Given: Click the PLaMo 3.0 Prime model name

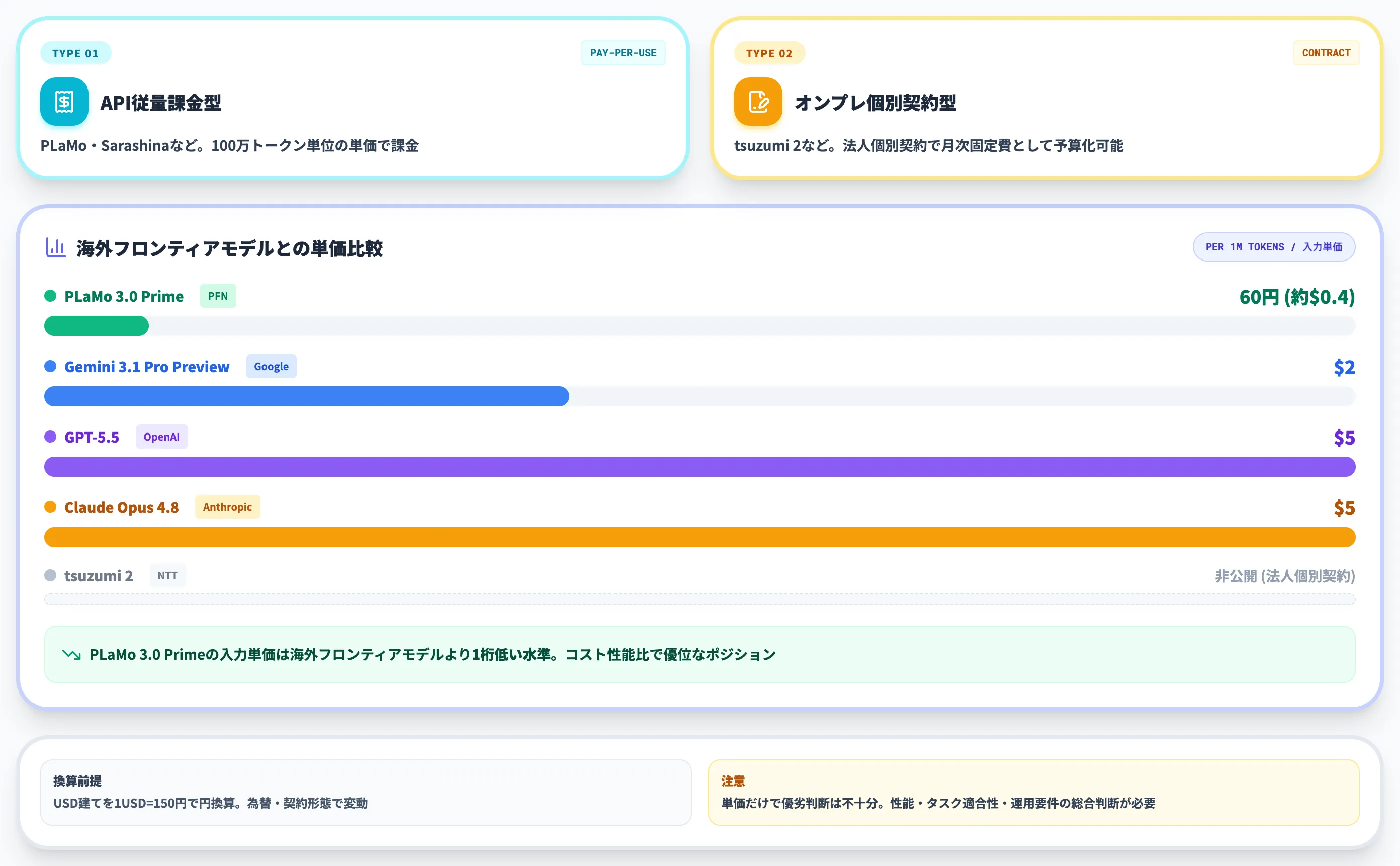Looking at the screenshot, I should click(x=124, y=297).
